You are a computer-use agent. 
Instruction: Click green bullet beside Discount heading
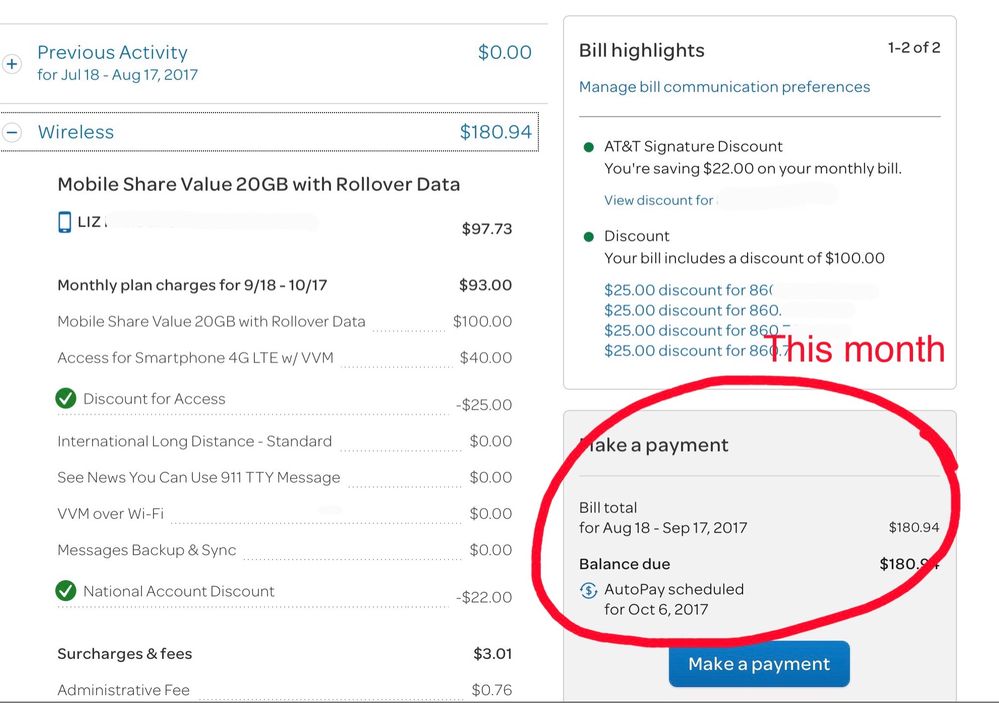click(589, 237)
